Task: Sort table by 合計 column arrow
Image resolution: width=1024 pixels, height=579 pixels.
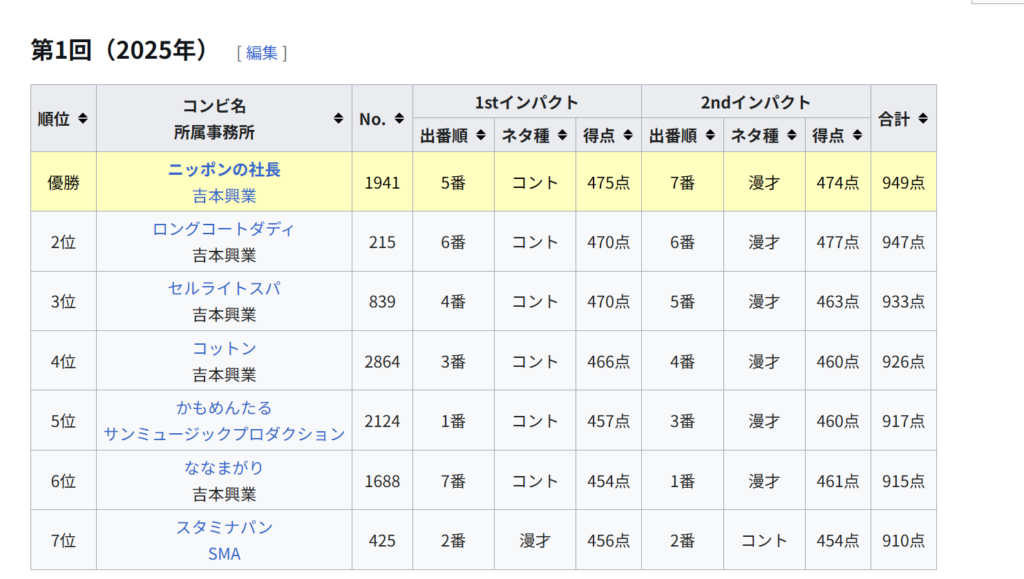Action: pos(922,118)
